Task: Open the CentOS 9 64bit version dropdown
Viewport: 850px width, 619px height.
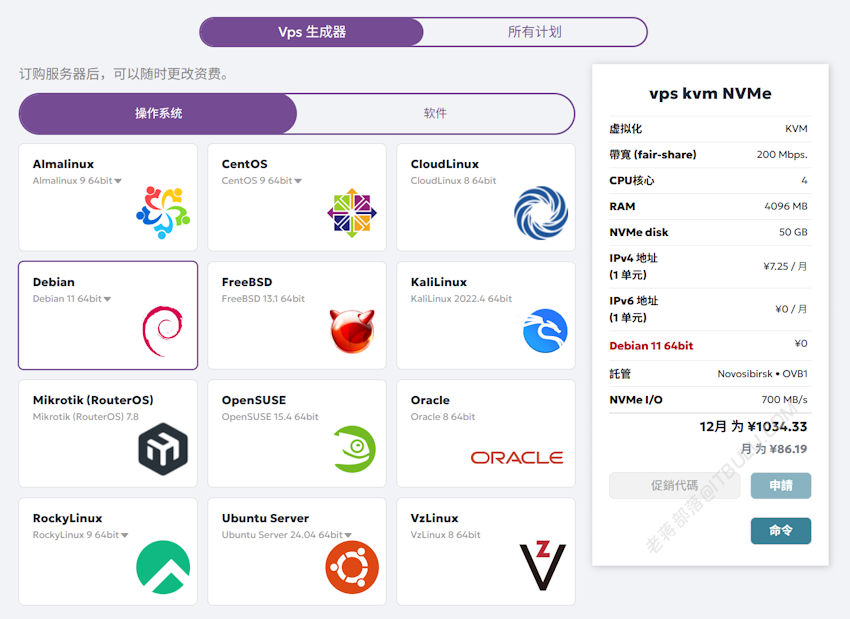Action: pos(298,181)
